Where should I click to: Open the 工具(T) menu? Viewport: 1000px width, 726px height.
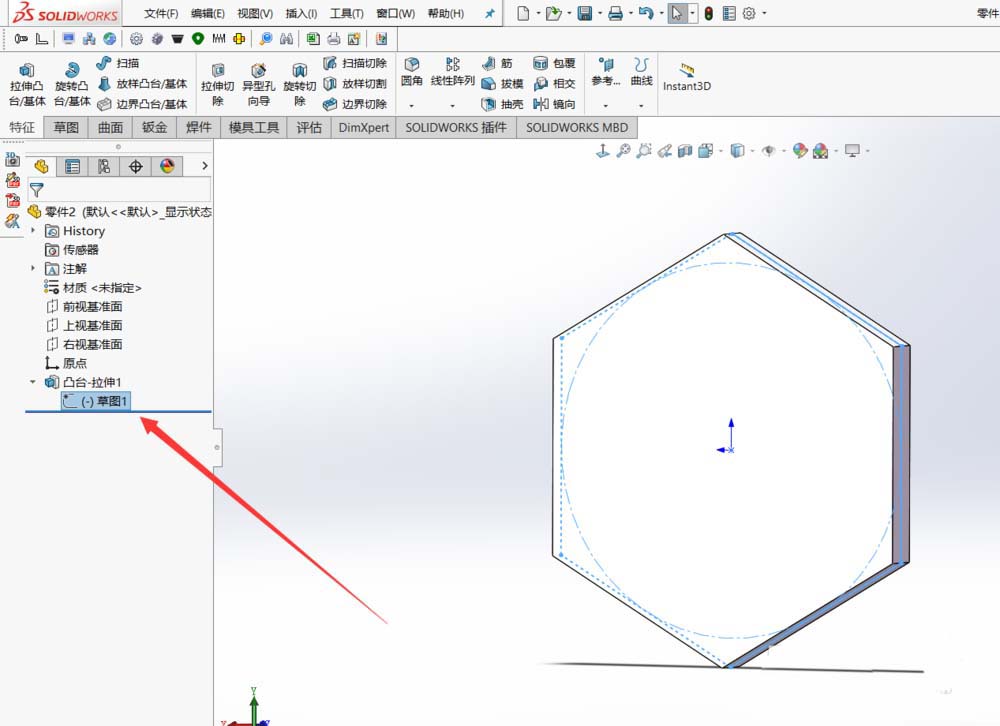click(346, 13)
